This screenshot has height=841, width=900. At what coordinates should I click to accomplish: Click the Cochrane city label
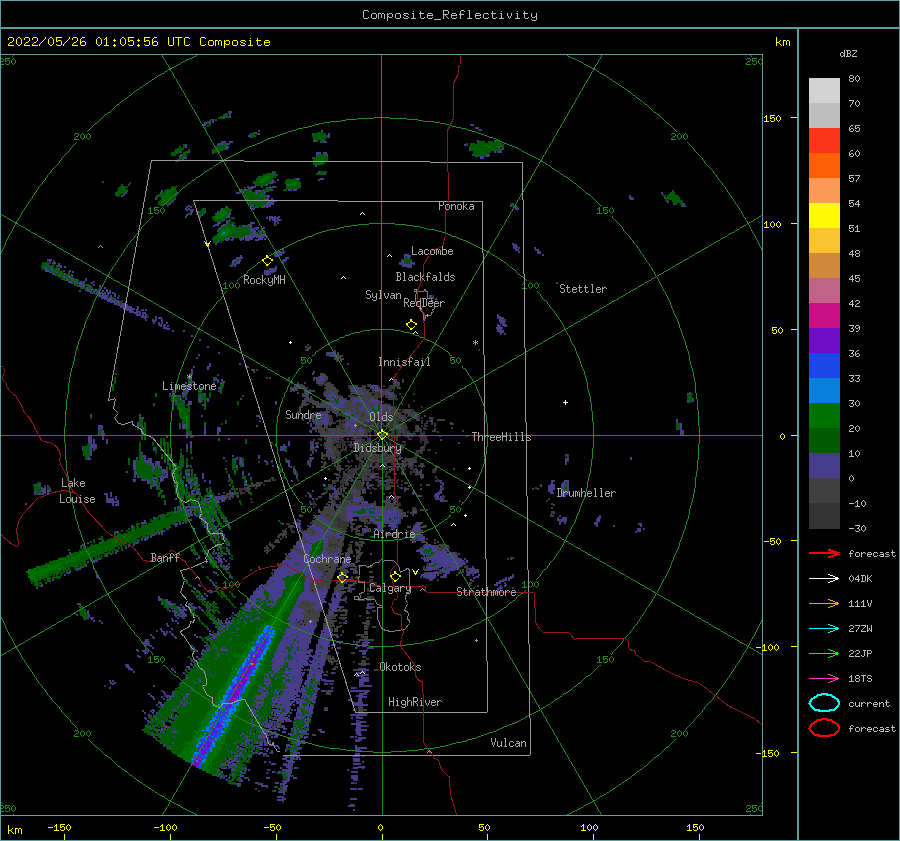(x=327, y=559)
